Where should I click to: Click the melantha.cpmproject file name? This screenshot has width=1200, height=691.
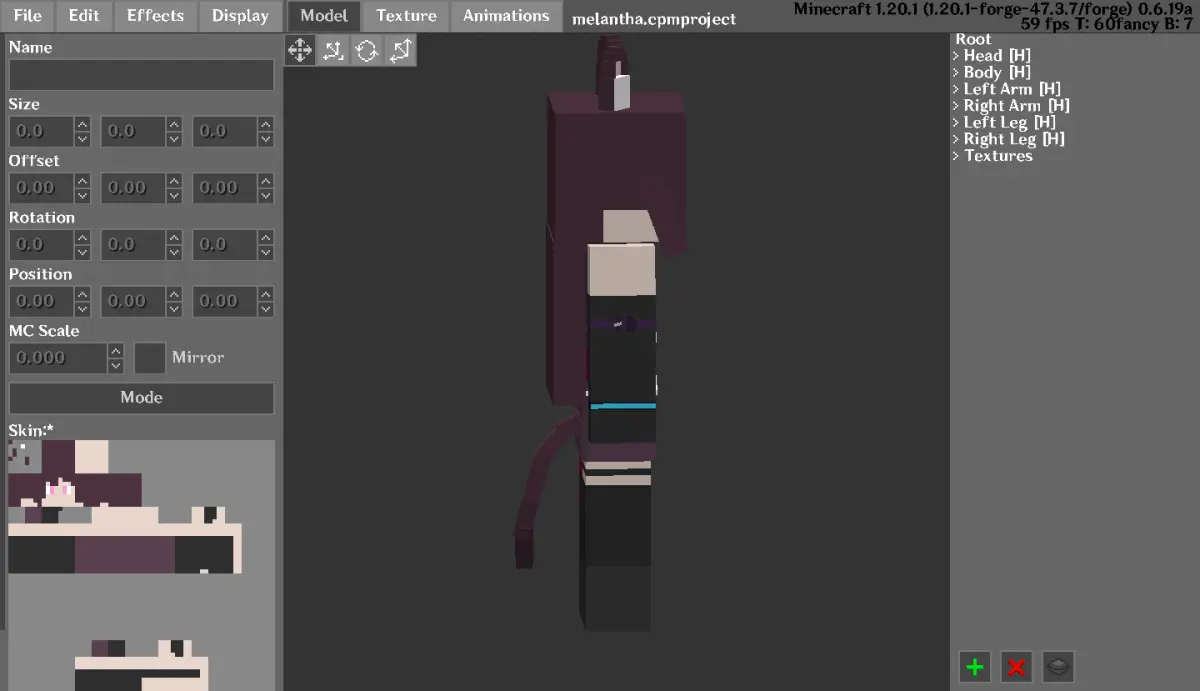[x=654, y=19]
